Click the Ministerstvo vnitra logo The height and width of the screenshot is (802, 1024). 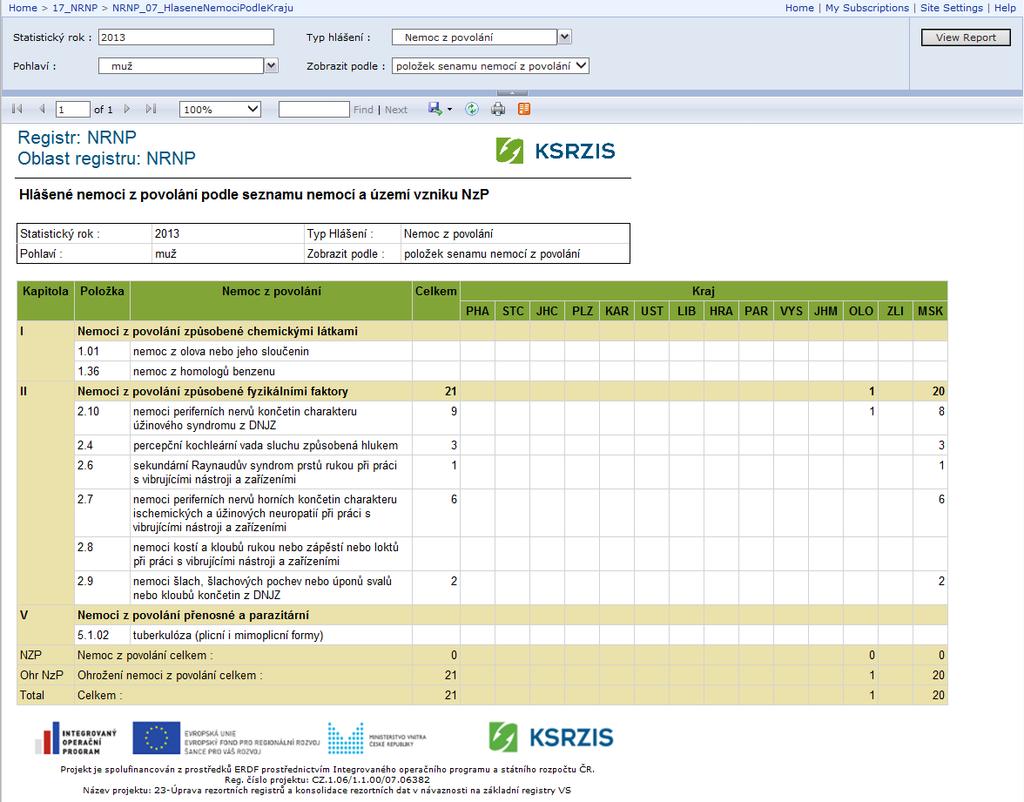[x=377, y=738]
